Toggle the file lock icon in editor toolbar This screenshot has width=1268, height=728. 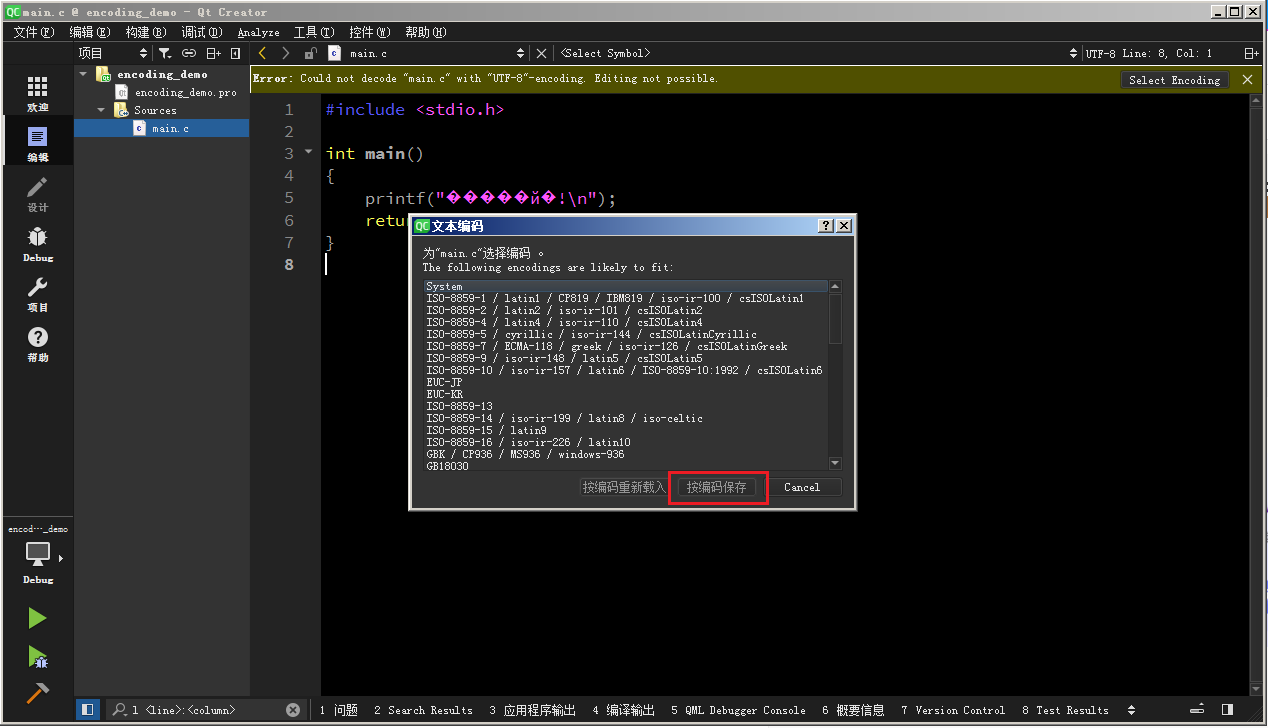(310, 53)
